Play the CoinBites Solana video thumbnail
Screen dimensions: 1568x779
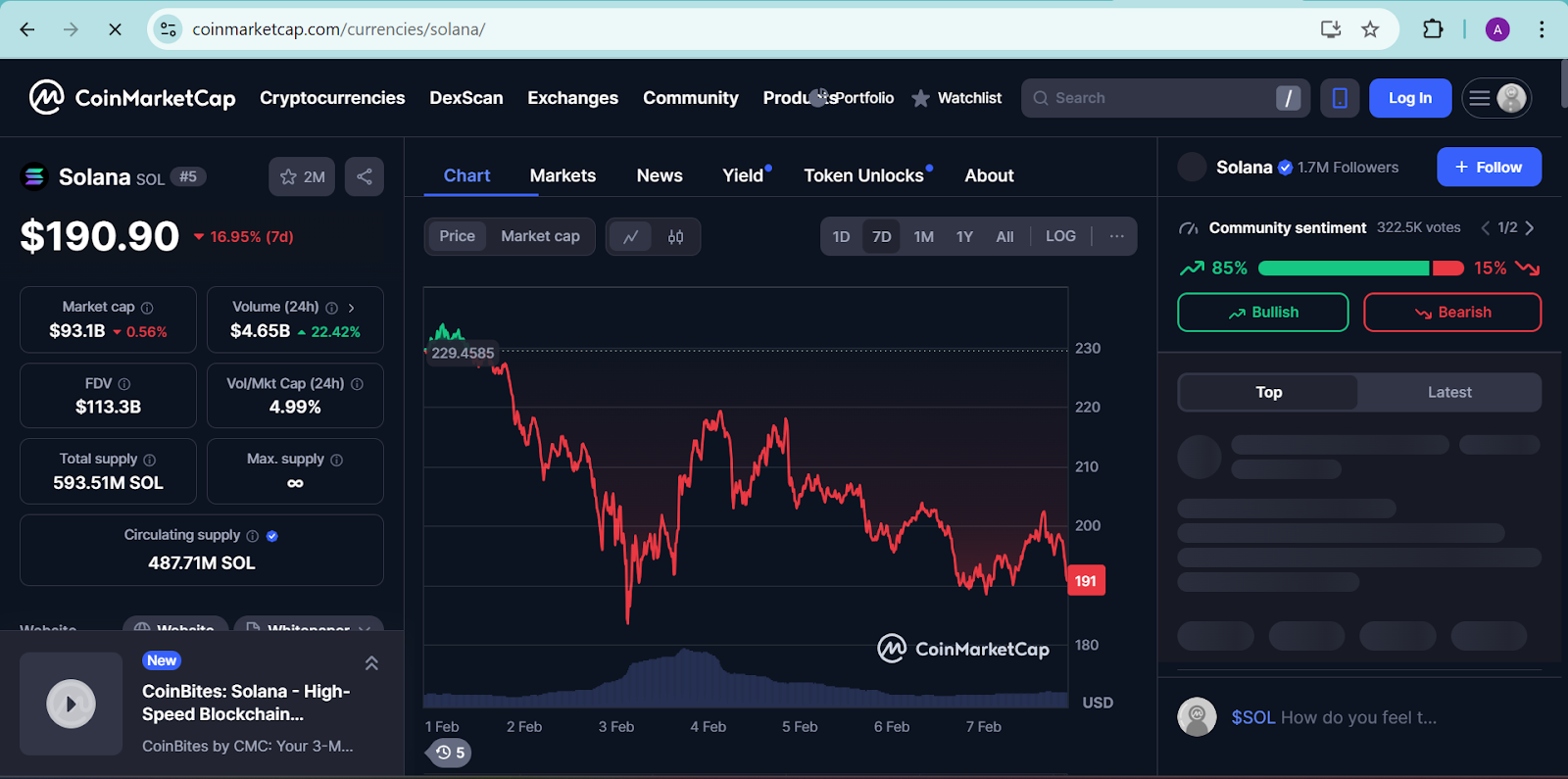(x=71, y=704)
